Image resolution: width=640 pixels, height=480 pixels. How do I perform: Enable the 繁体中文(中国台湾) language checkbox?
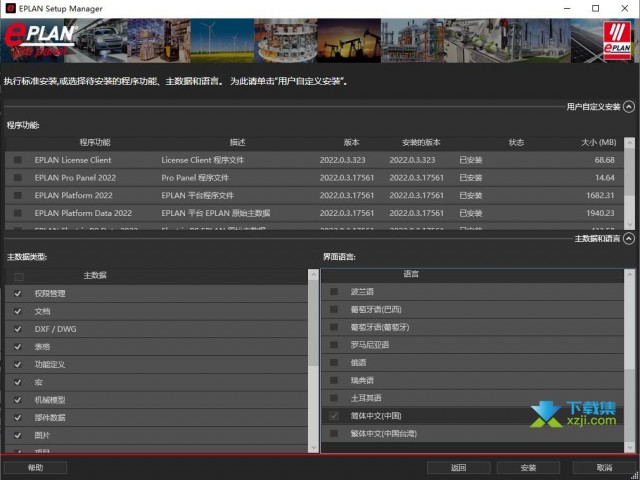[x=334, y=433]
